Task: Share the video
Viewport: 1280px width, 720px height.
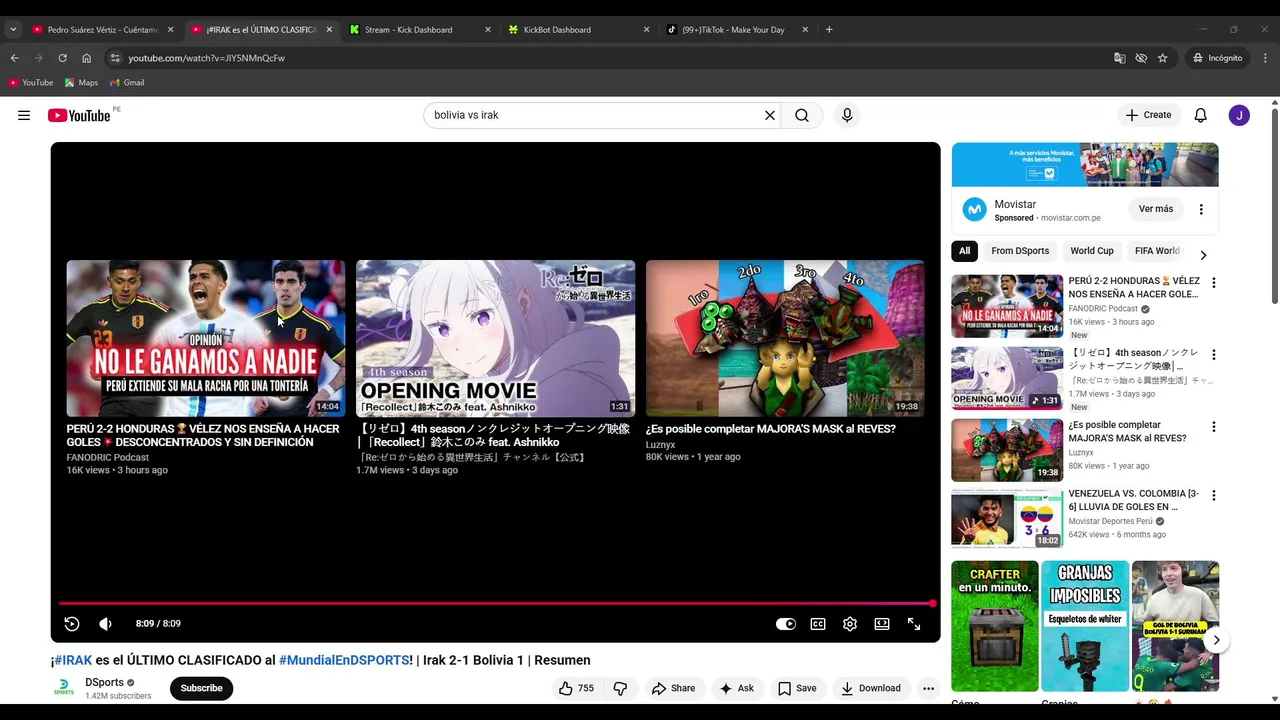Action: (x=673, y=688)
